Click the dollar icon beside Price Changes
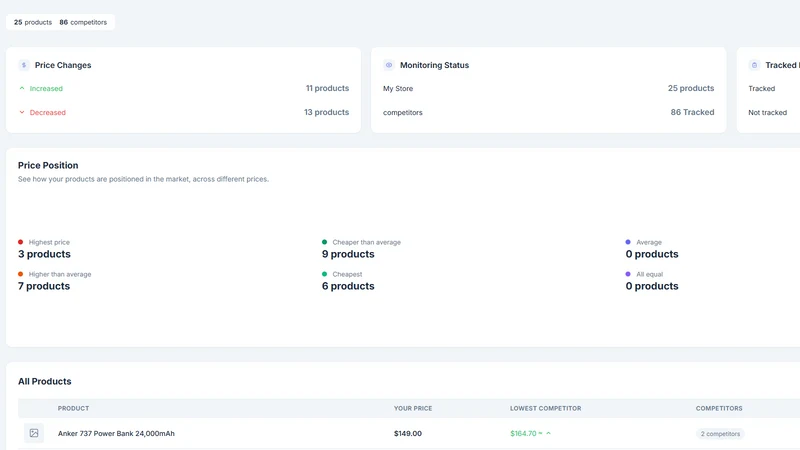Image resolution: width=800 pixels, height=450 pixels. [23, 65]
